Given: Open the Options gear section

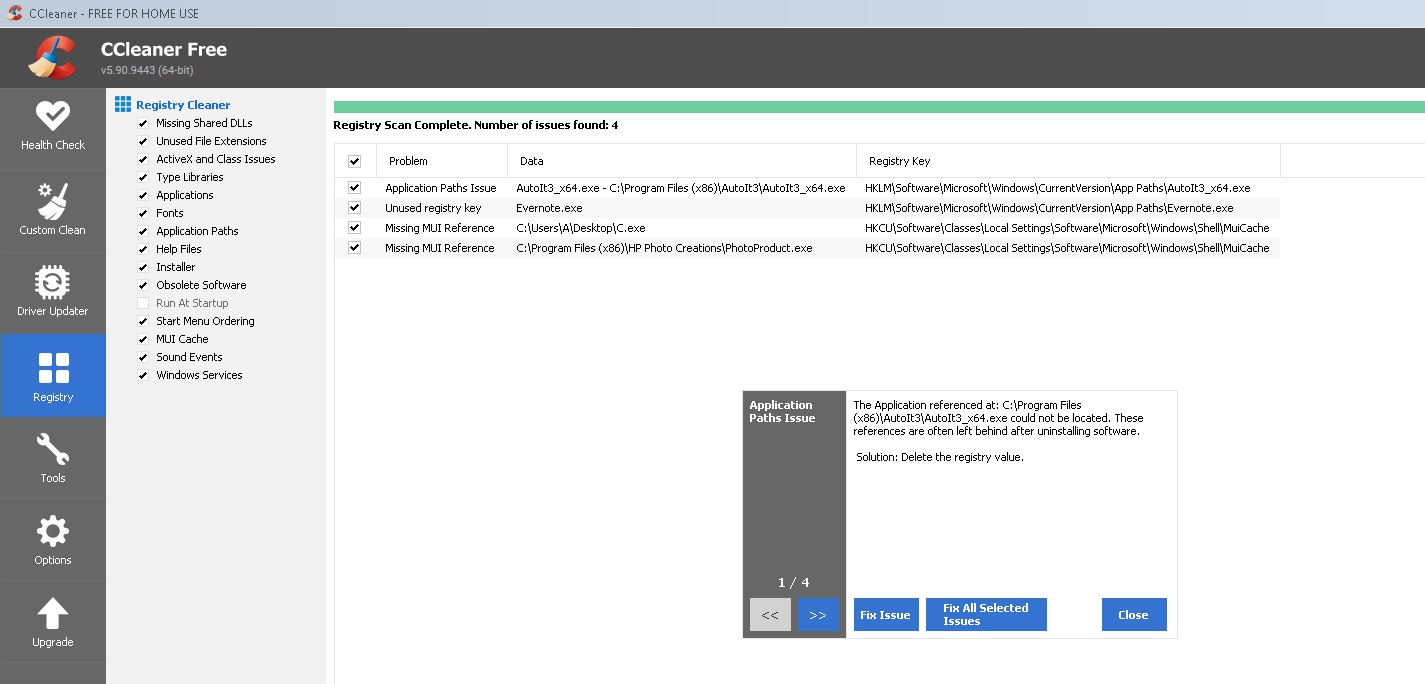Looking at the screenshot, I should tap(52, 540).
